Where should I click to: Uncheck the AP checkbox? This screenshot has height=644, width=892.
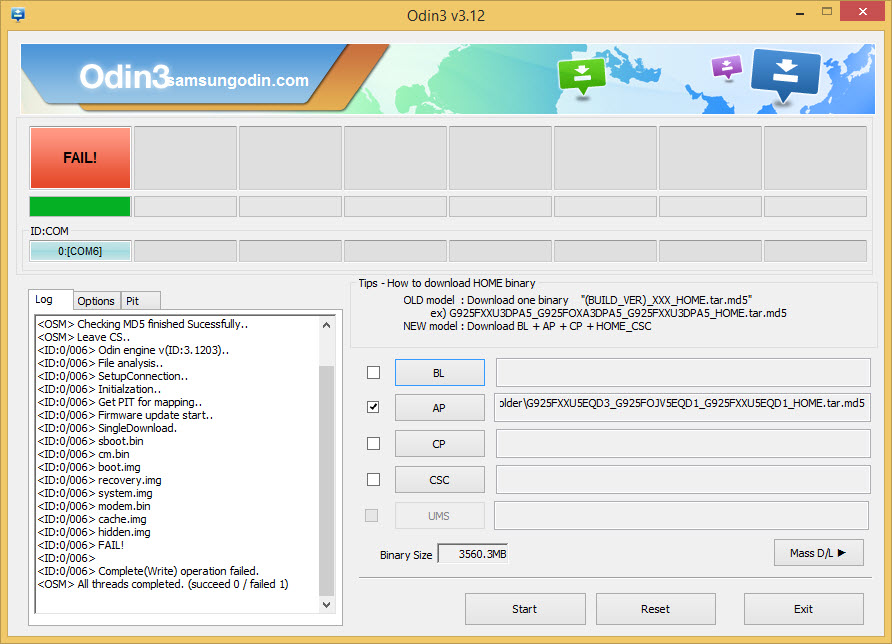click(373, 407)
